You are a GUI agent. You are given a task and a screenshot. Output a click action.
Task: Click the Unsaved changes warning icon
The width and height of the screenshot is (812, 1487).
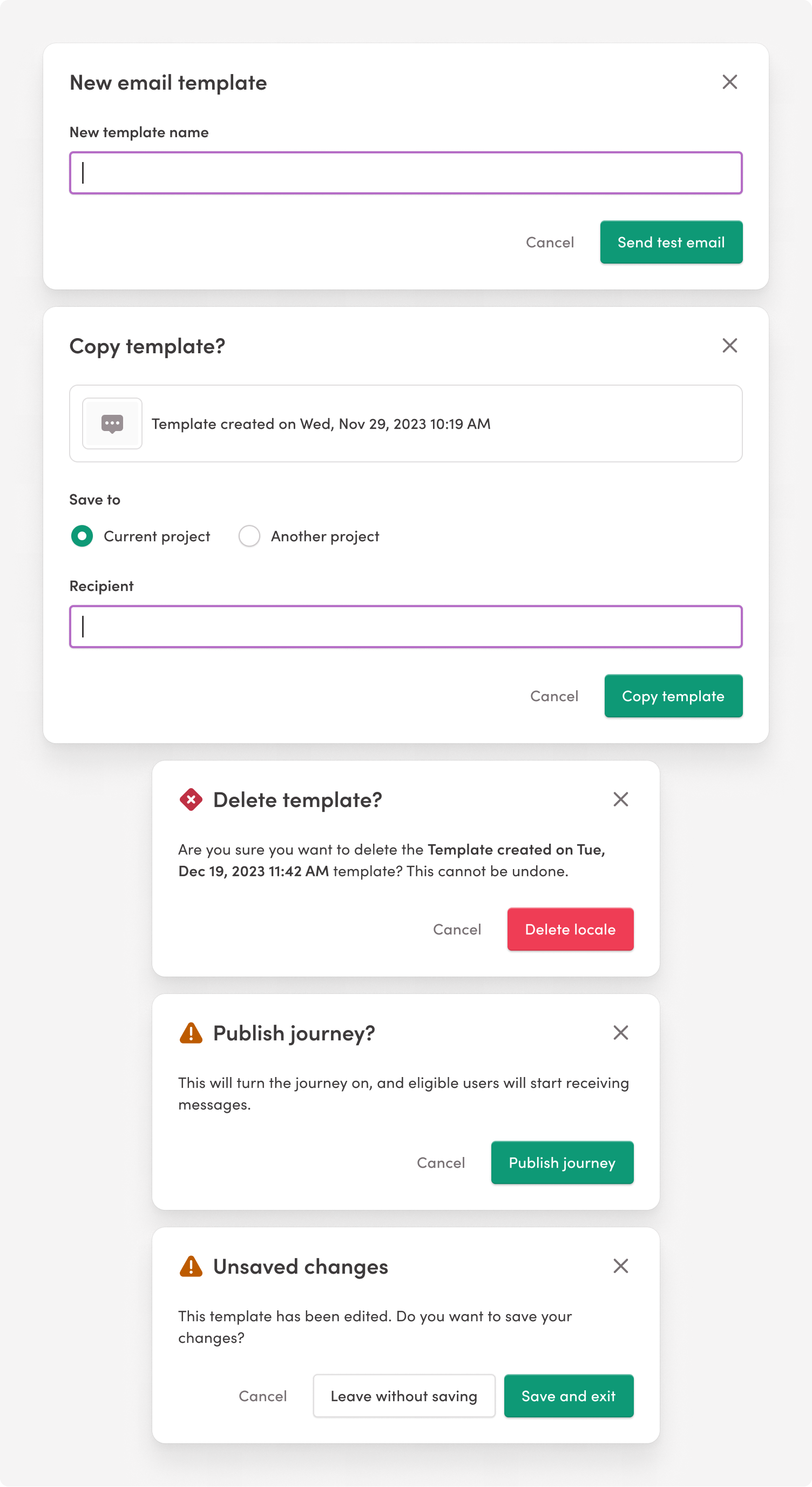191,1267
